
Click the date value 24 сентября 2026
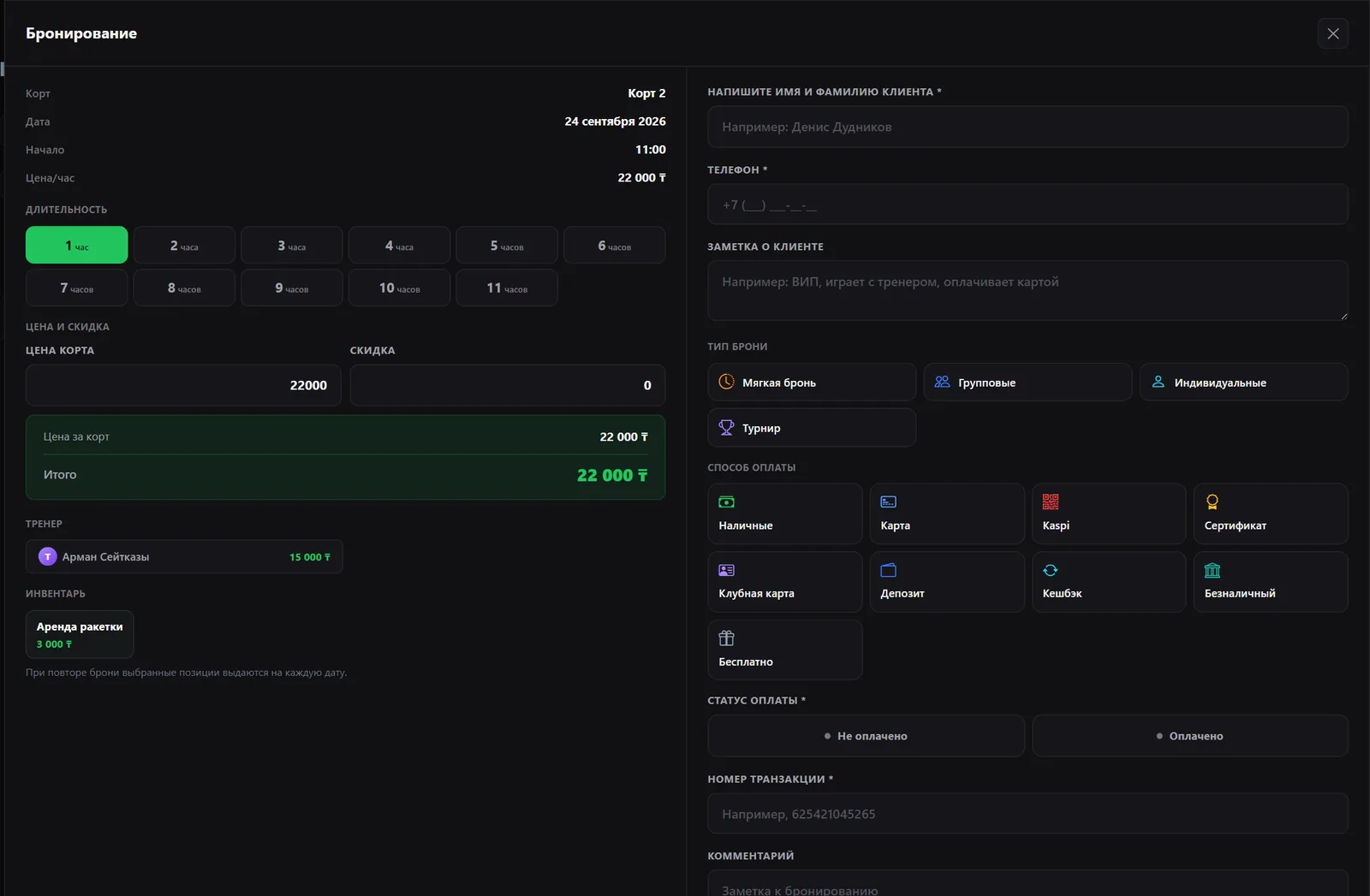(615, 122)
